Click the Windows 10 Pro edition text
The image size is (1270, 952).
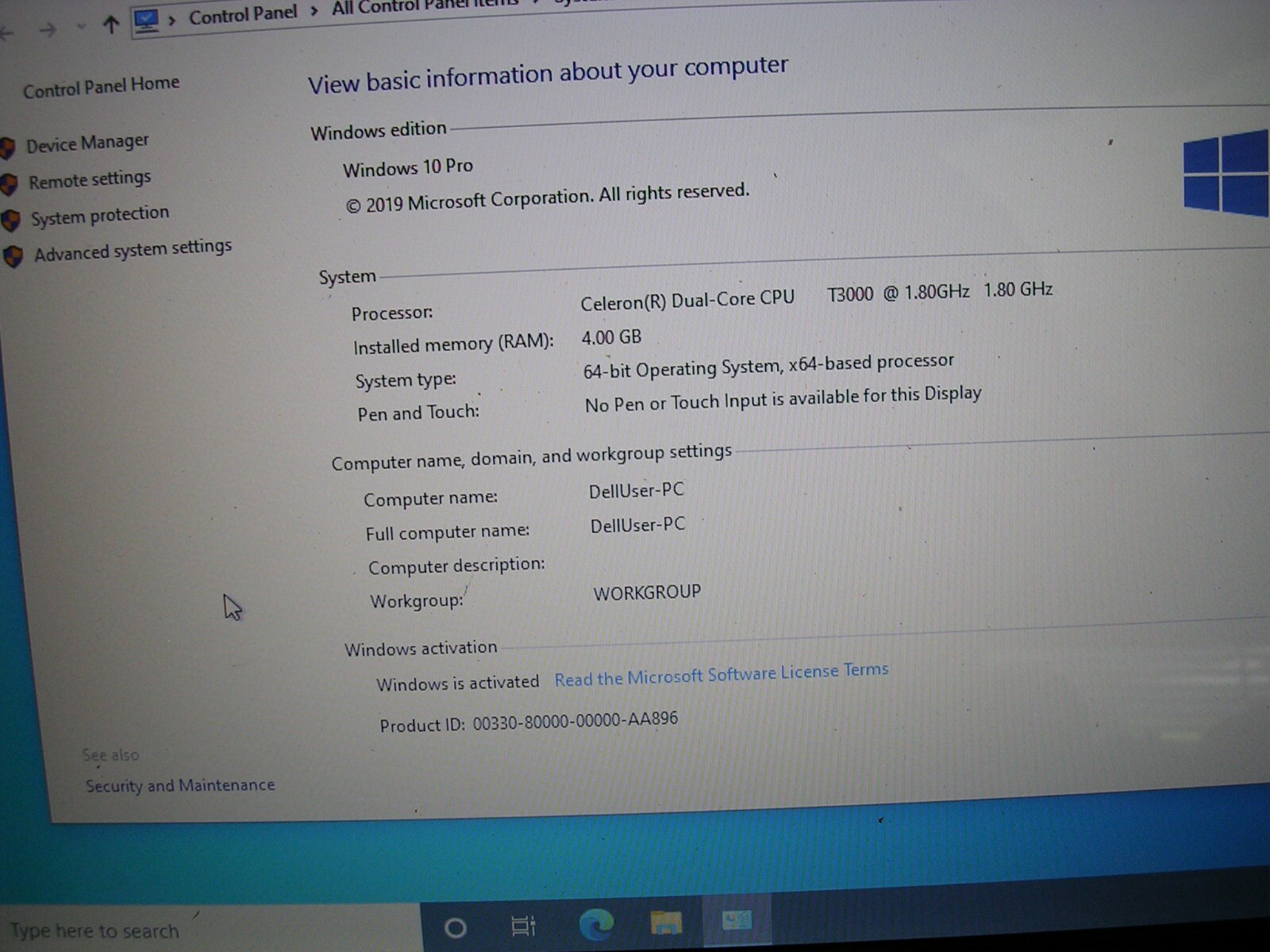(x=408, y=167)
